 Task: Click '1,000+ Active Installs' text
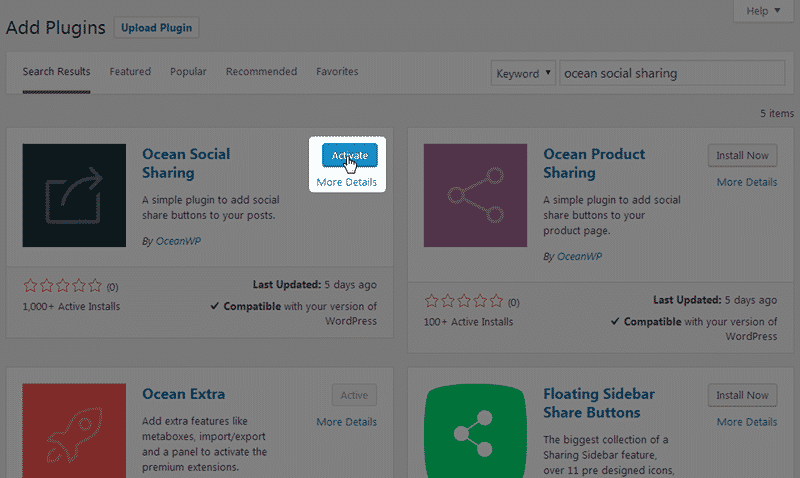pyautogui.click(x=71, y=307)
